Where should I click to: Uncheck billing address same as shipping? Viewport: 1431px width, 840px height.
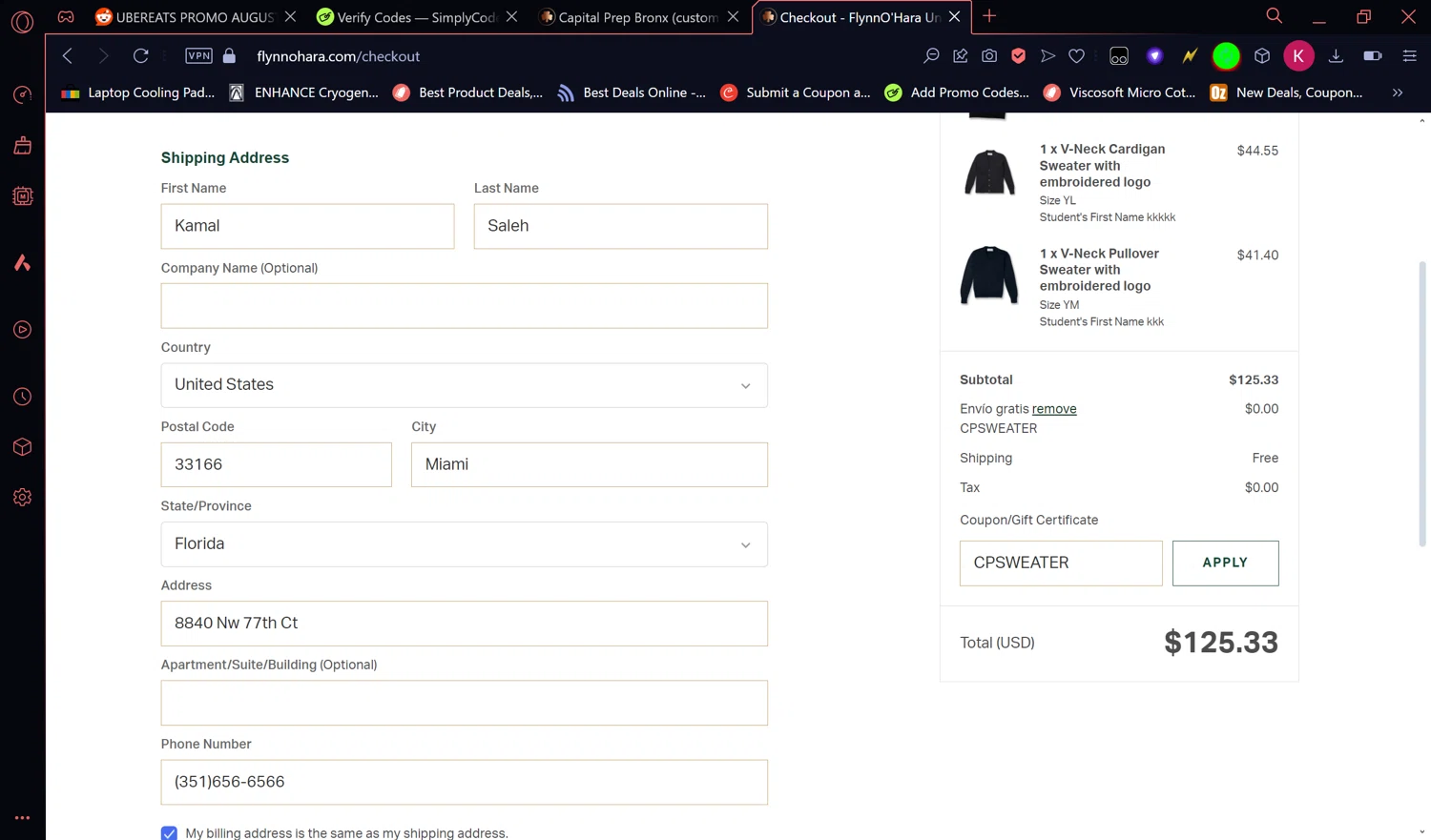point(169,832)
